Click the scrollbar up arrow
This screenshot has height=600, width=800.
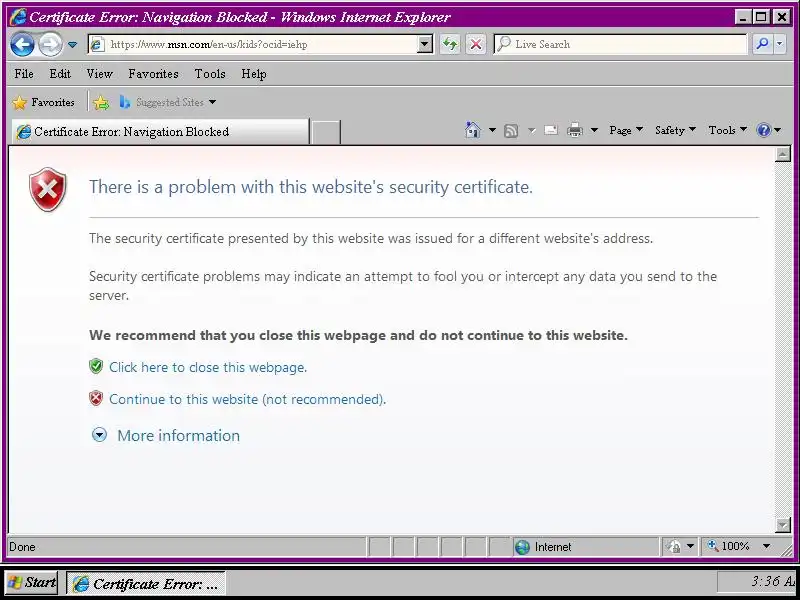point(782,154)
